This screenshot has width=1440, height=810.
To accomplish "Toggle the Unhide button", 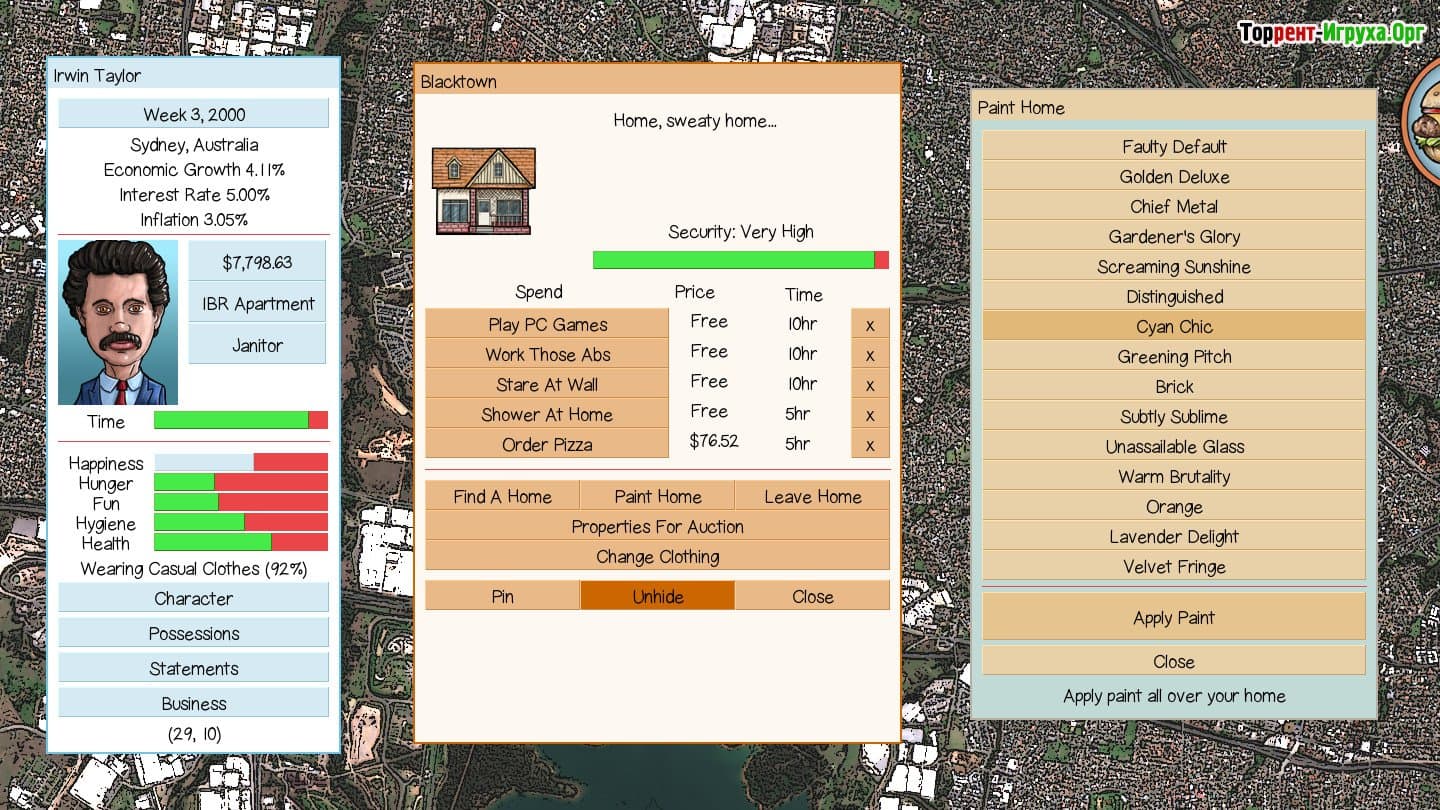I will pyautogui.click(x=657, y=597).
